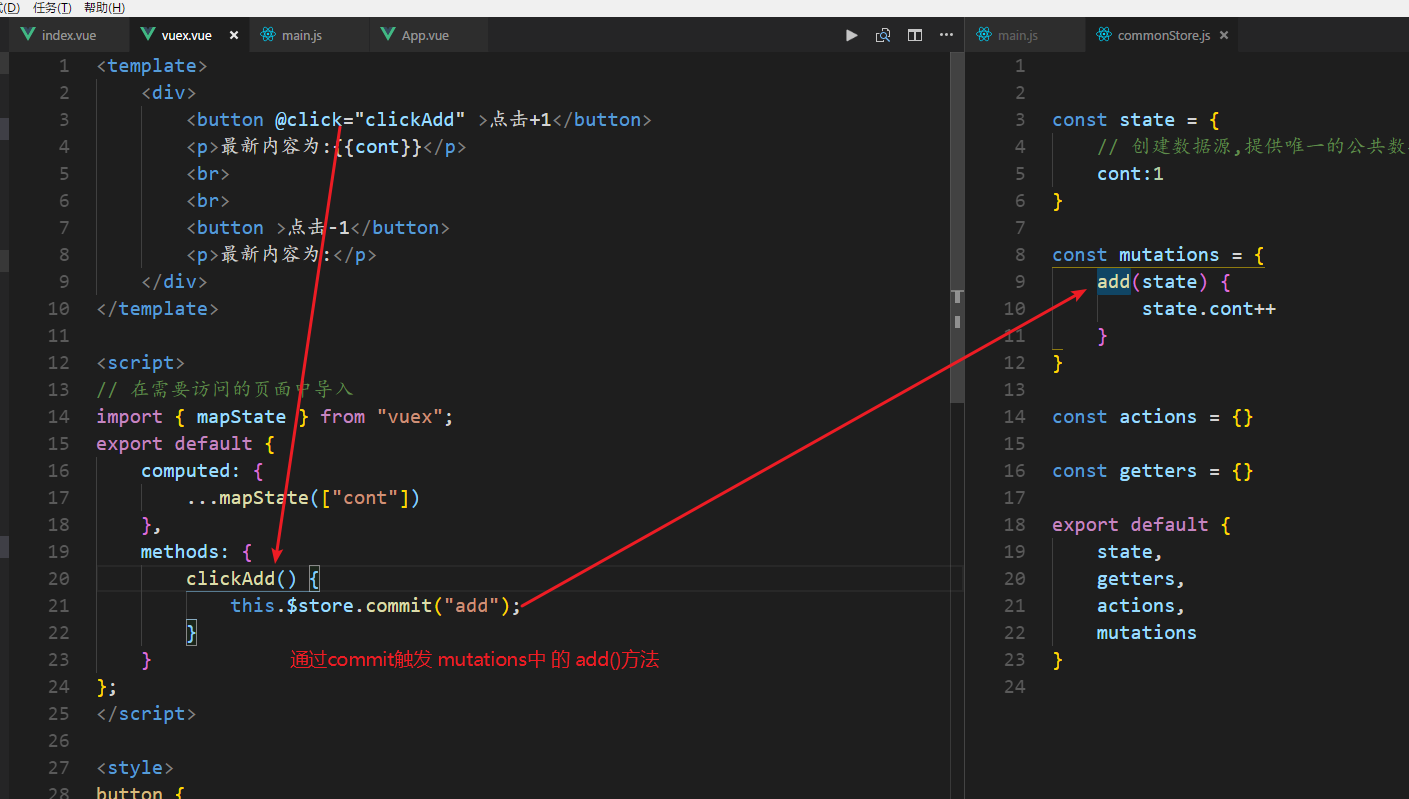Click export default in vuex.vue line 15

(x=175, y=444)
